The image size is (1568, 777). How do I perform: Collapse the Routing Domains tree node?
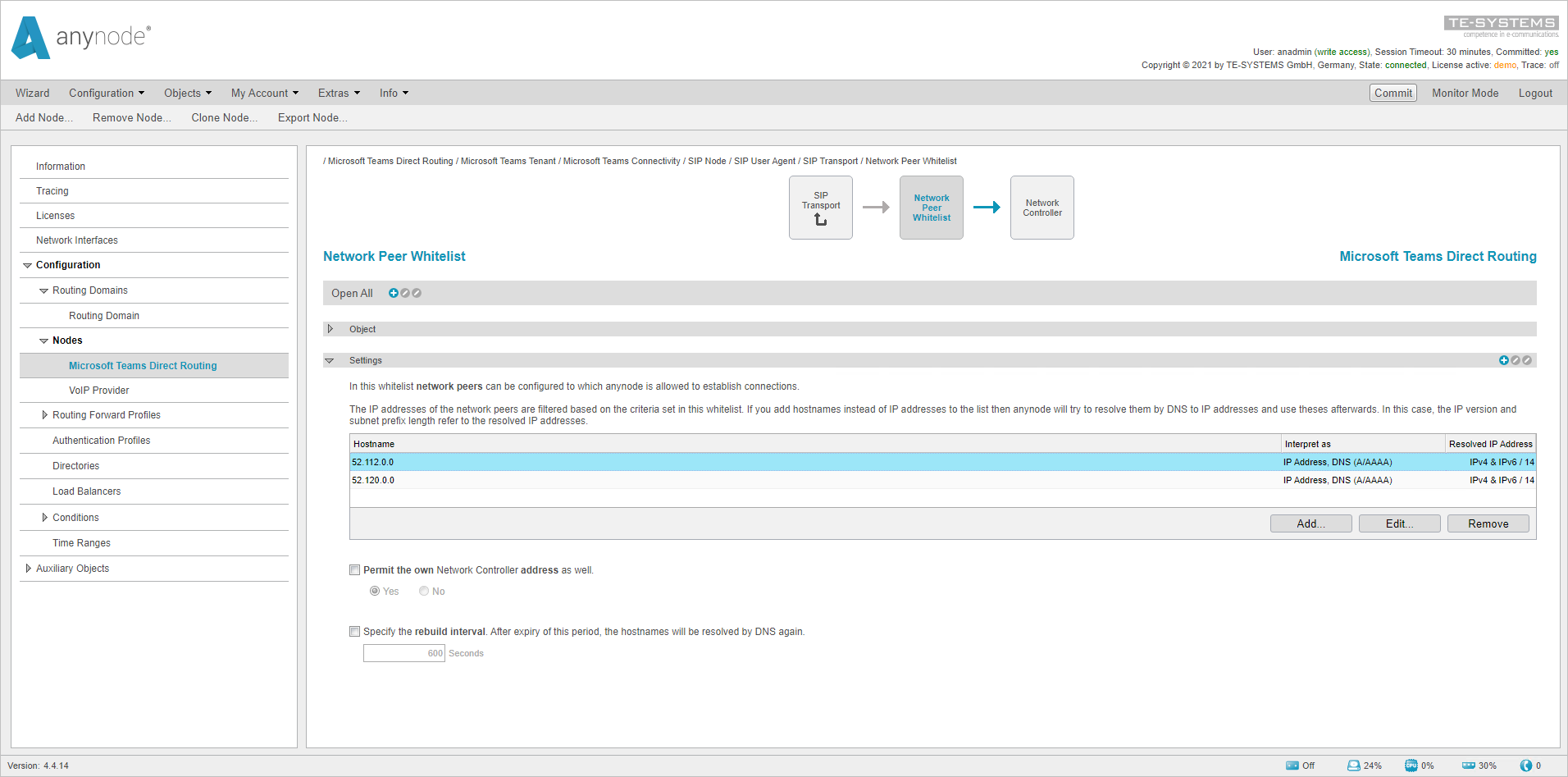44,290
